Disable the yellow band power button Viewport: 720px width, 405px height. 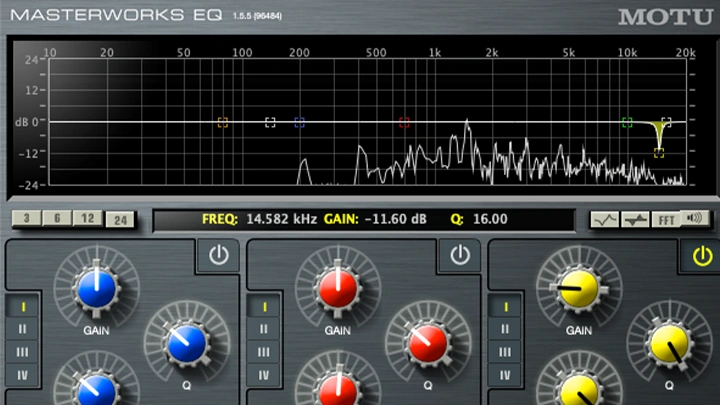[702, 256]
